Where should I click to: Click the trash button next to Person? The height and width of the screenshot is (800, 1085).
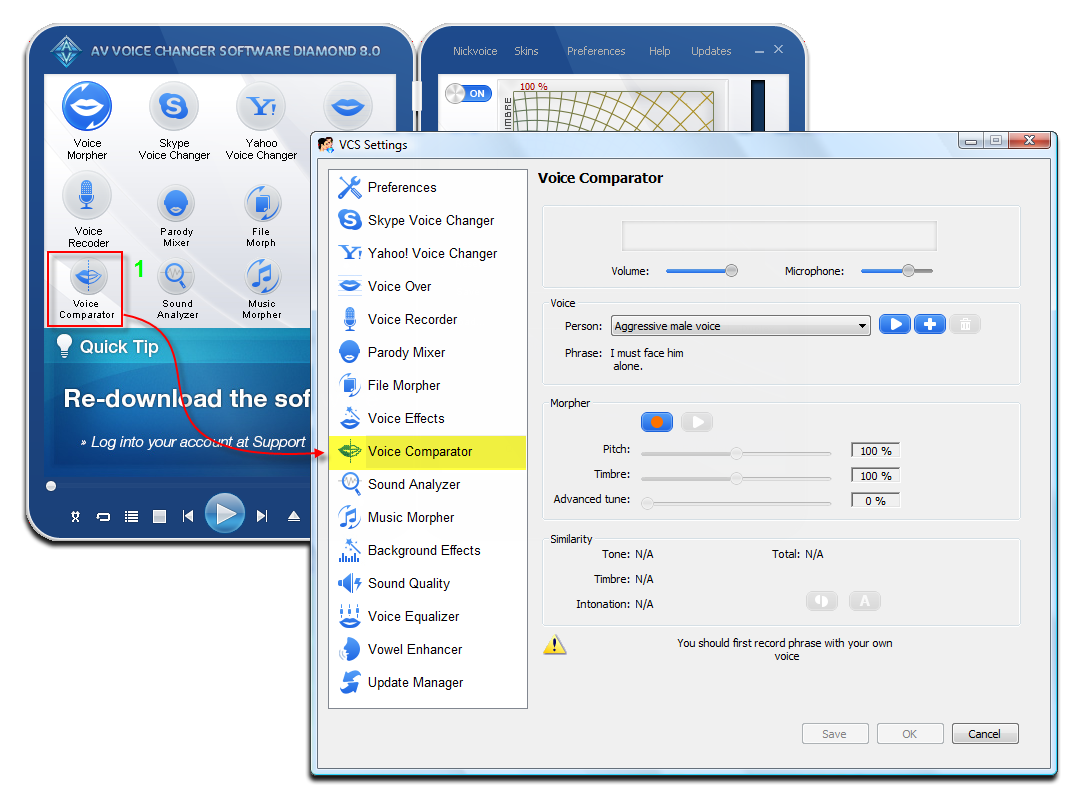(965, 324)
